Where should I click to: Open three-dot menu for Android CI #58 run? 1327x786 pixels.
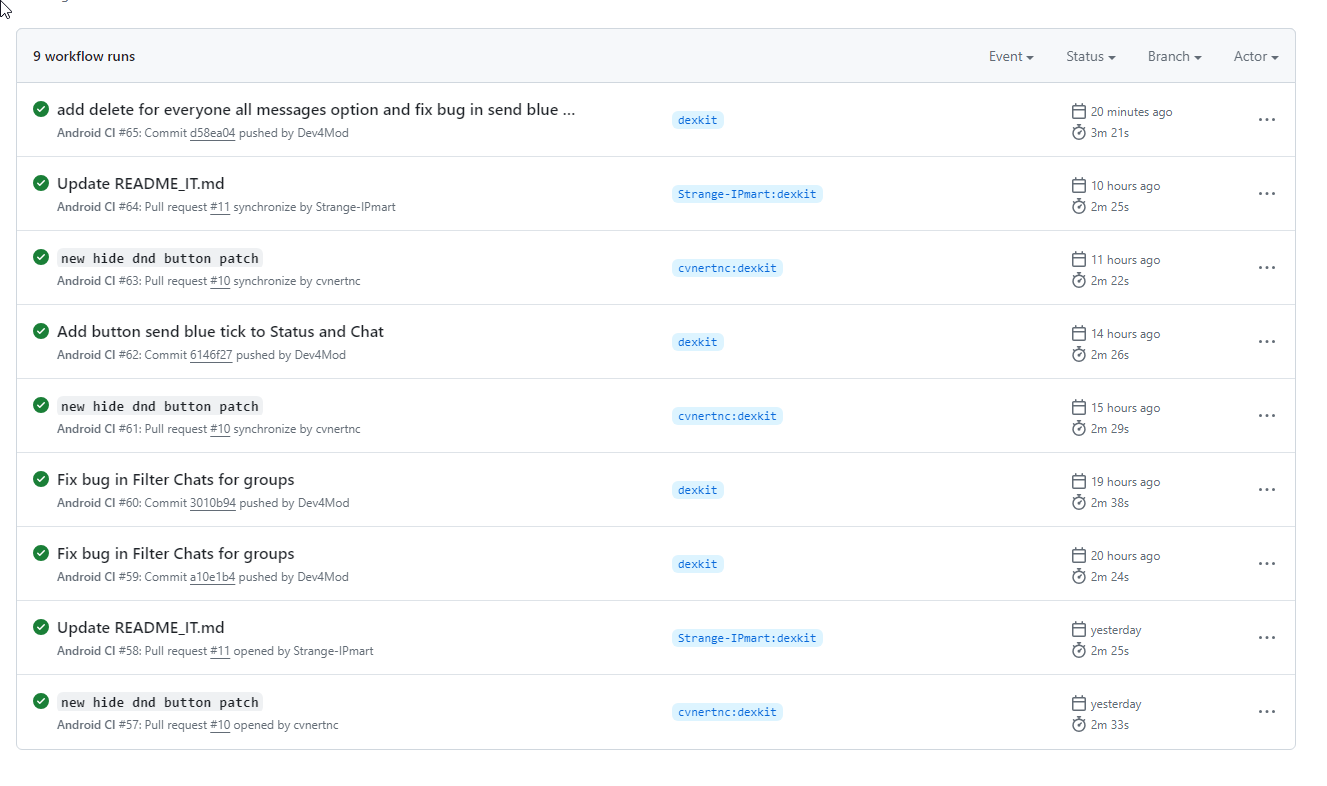(1266, 638)
